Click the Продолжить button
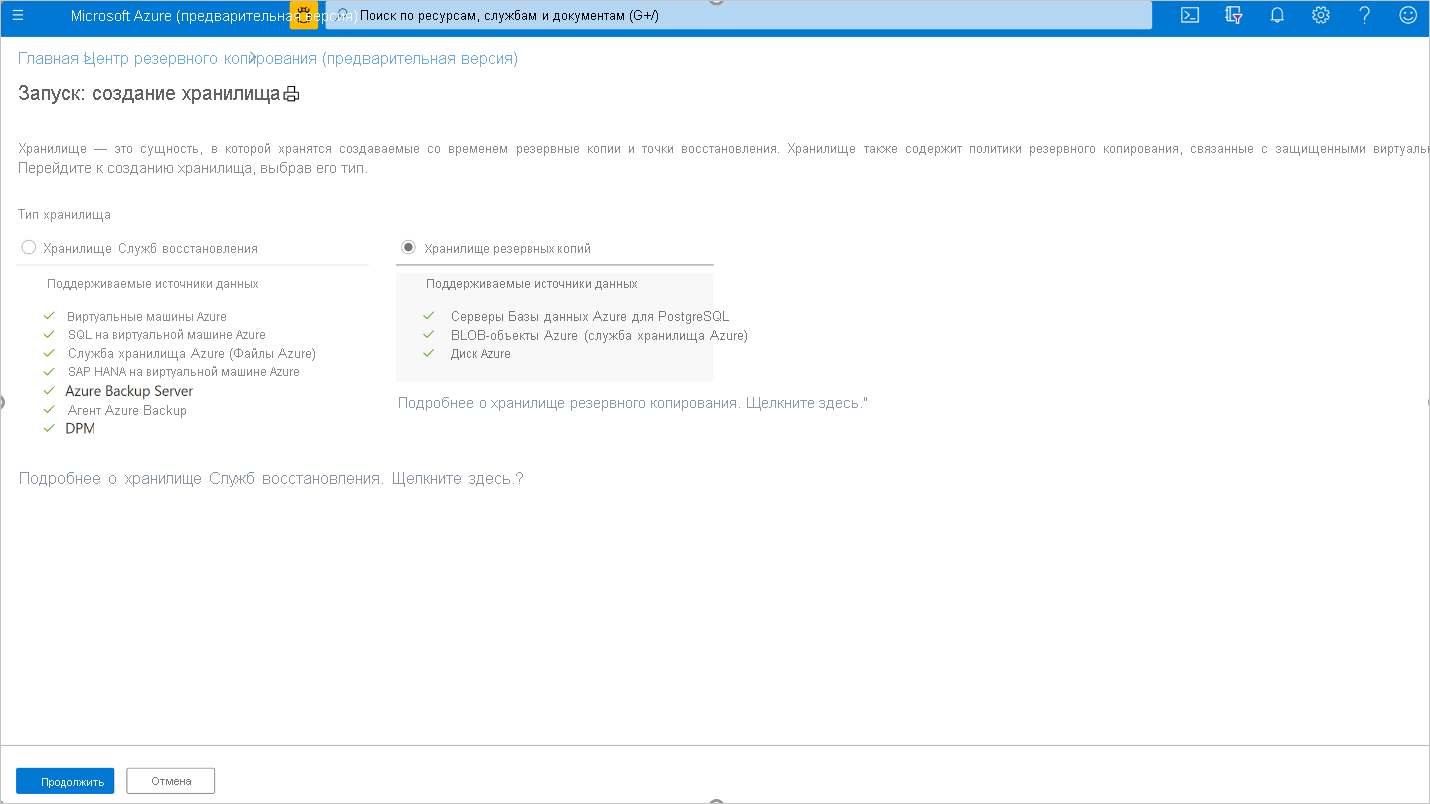 [x=65, y=781]
